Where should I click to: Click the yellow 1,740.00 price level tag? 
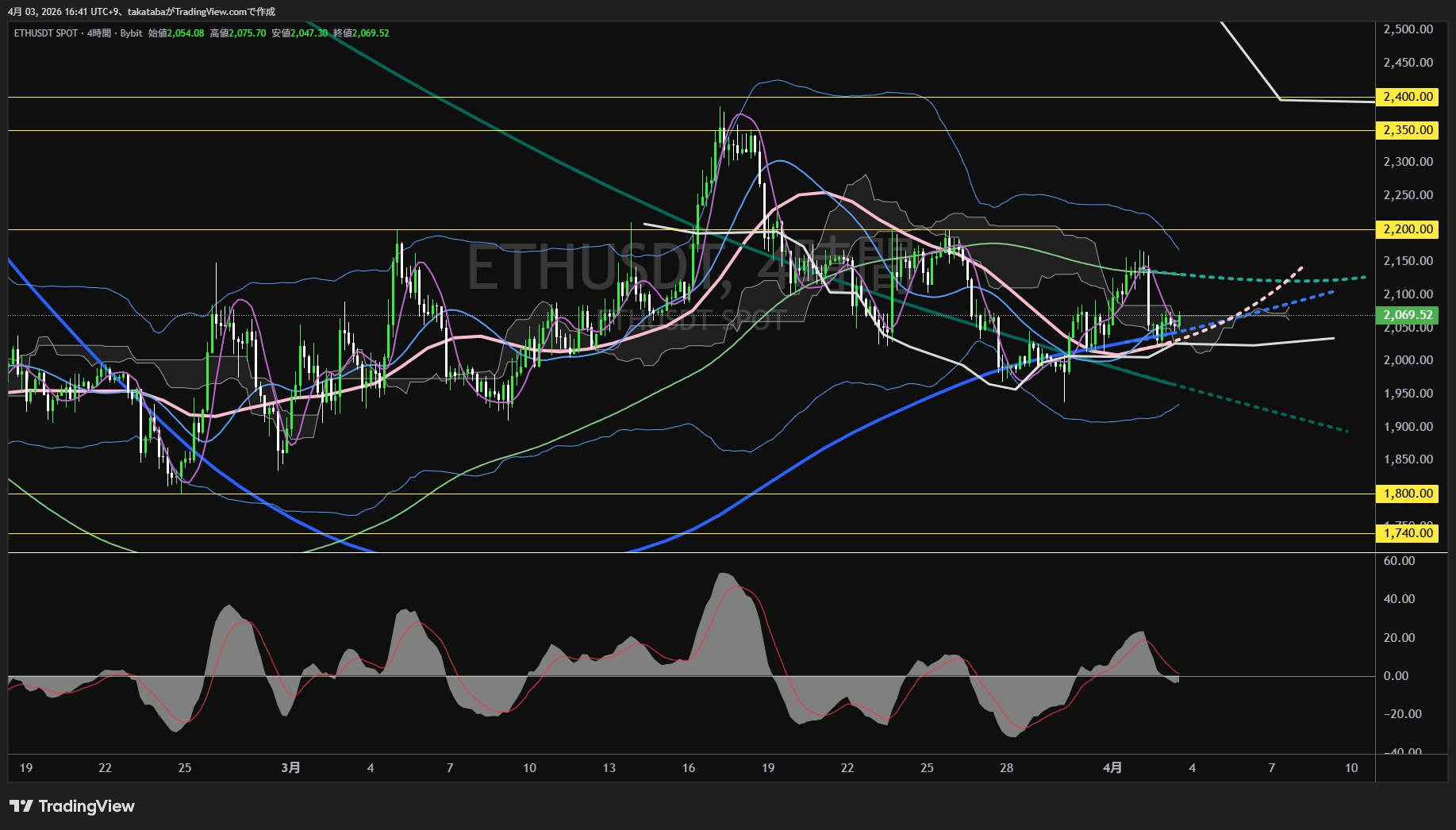[1408, 533]
